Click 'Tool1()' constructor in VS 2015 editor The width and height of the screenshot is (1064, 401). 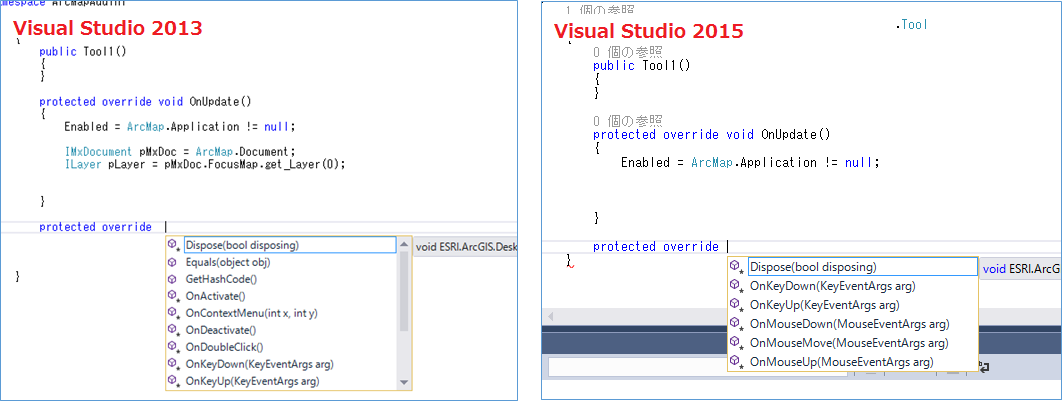coord(665,65)
